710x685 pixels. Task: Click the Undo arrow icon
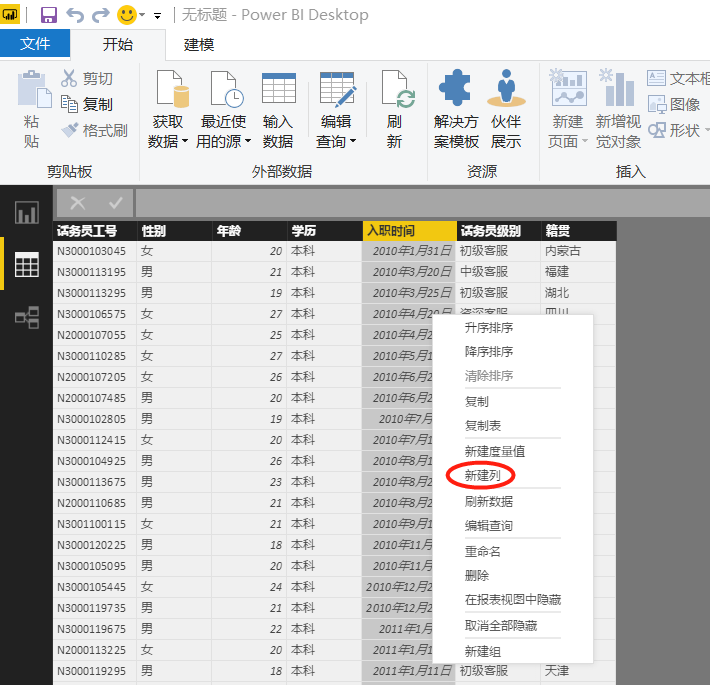coord(75,15)
